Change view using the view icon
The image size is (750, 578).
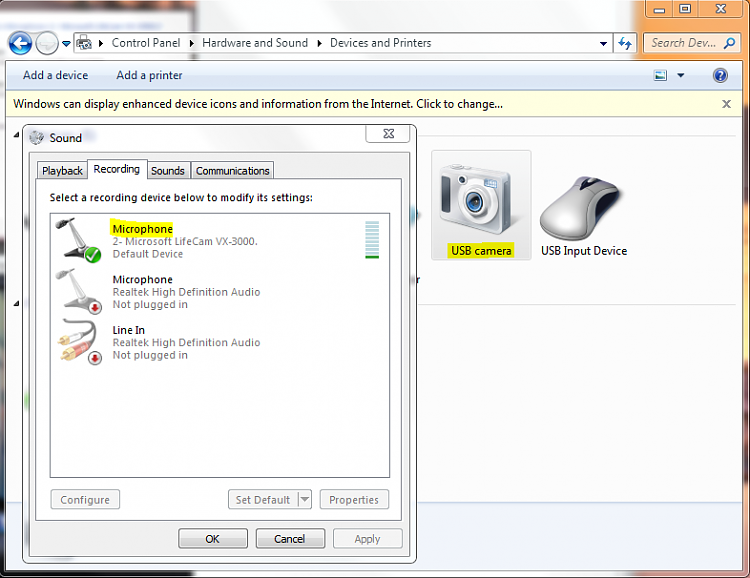pyautogui.click(x=661, y=75)
